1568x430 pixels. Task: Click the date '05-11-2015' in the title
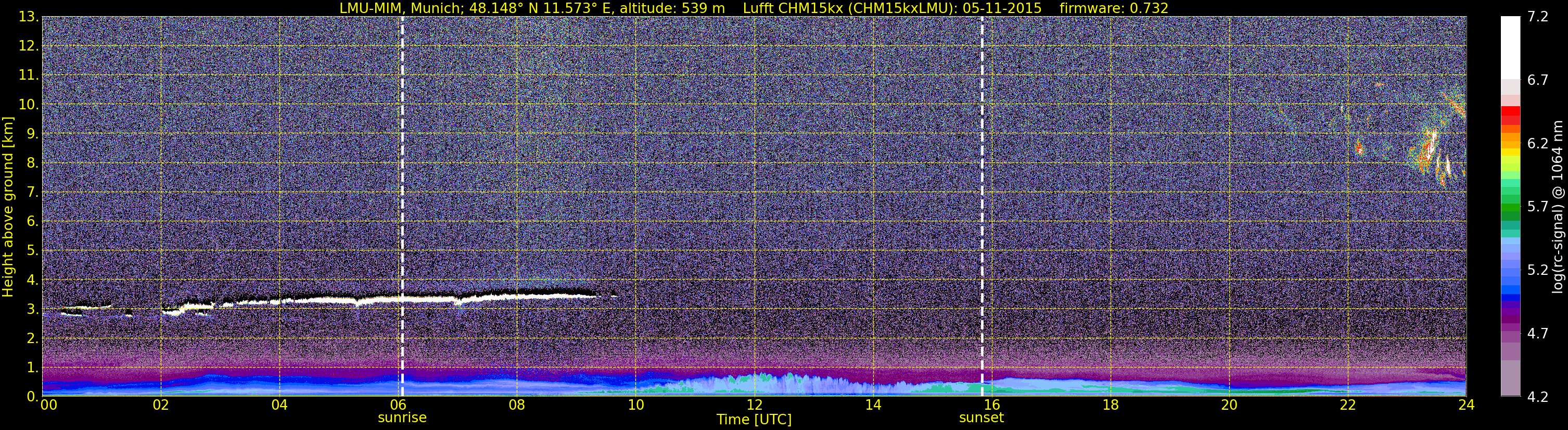(1002, 8)
